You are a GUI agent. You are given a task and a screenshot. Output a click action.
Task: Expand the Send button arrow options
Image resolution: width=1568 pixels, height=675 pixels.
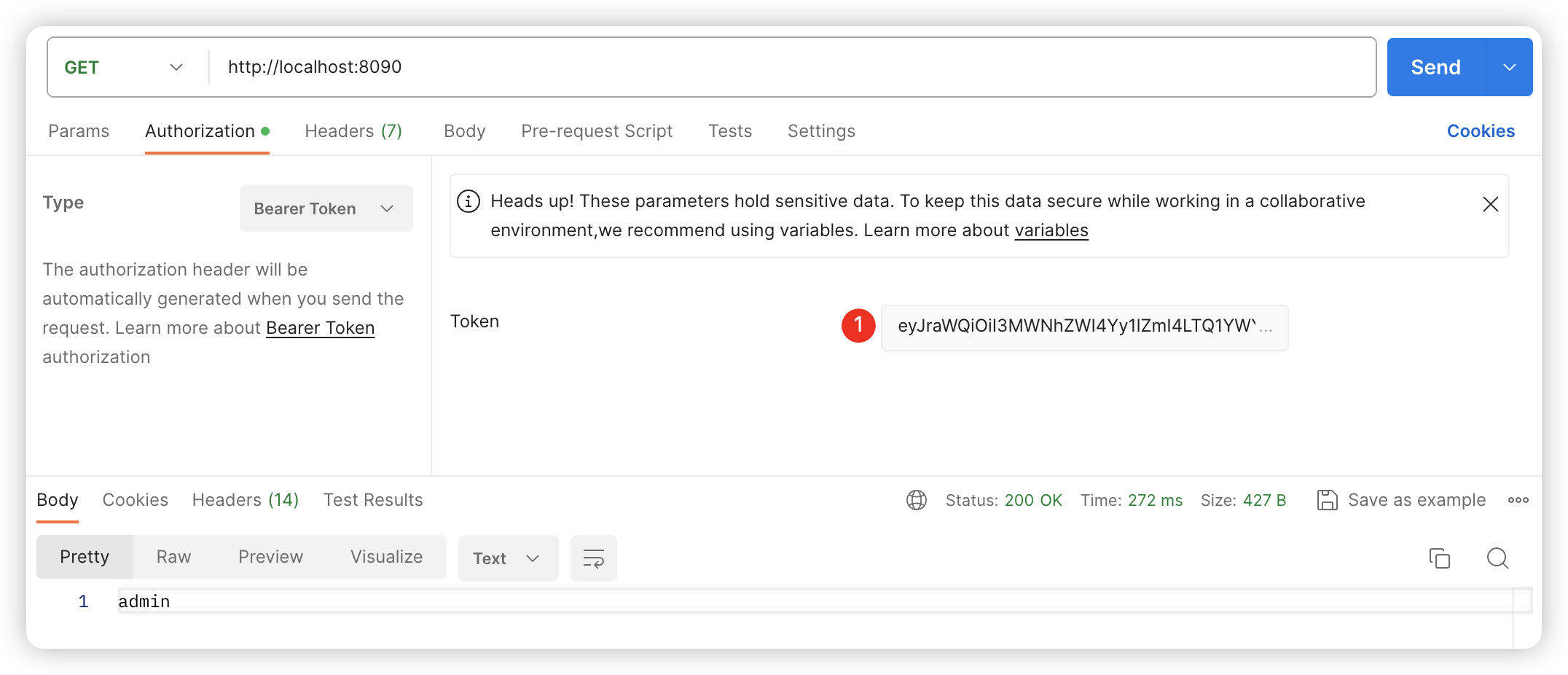(1509, 67)
